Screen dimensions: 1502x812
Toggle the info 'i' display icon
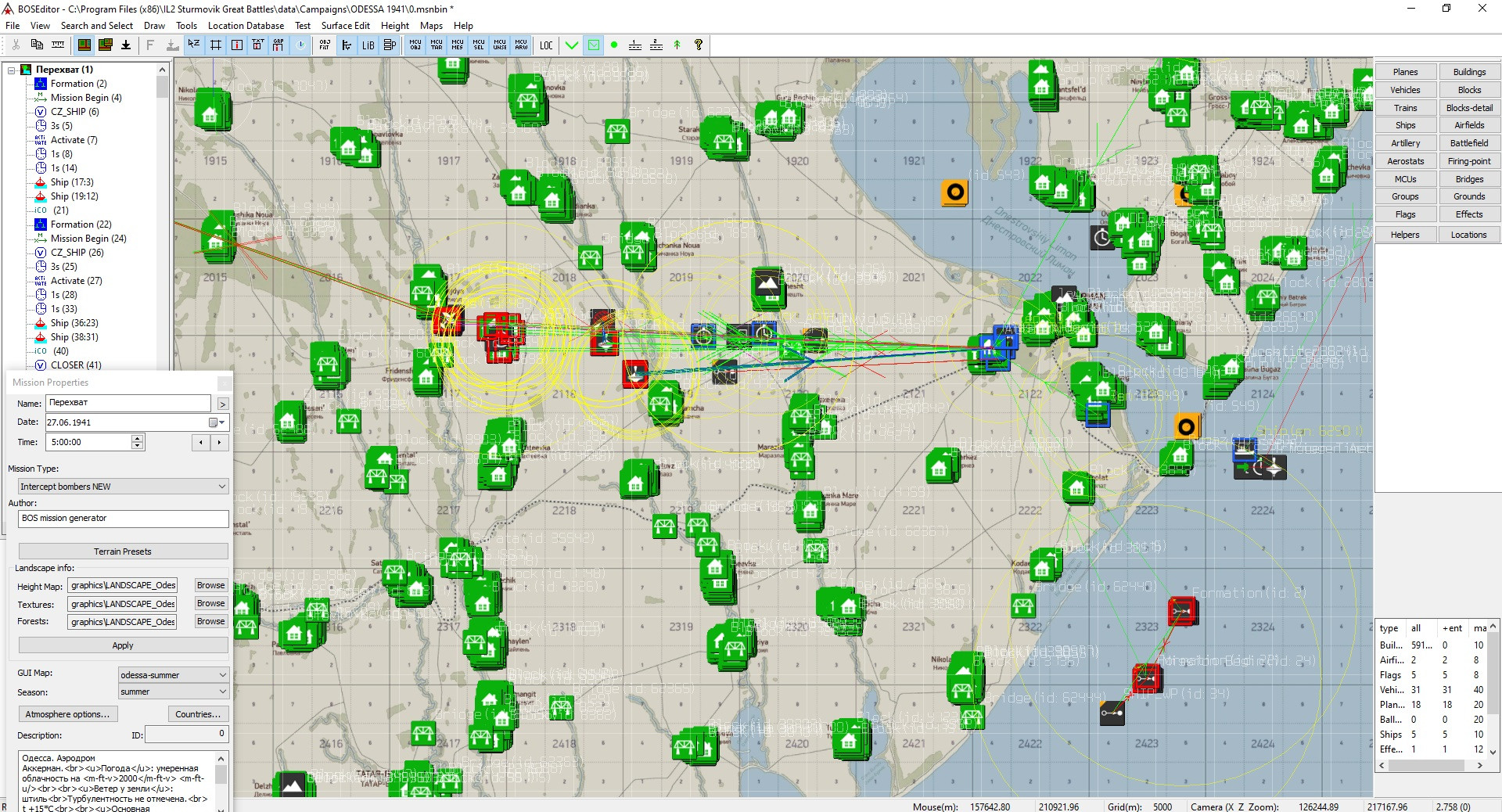point(236,45)
